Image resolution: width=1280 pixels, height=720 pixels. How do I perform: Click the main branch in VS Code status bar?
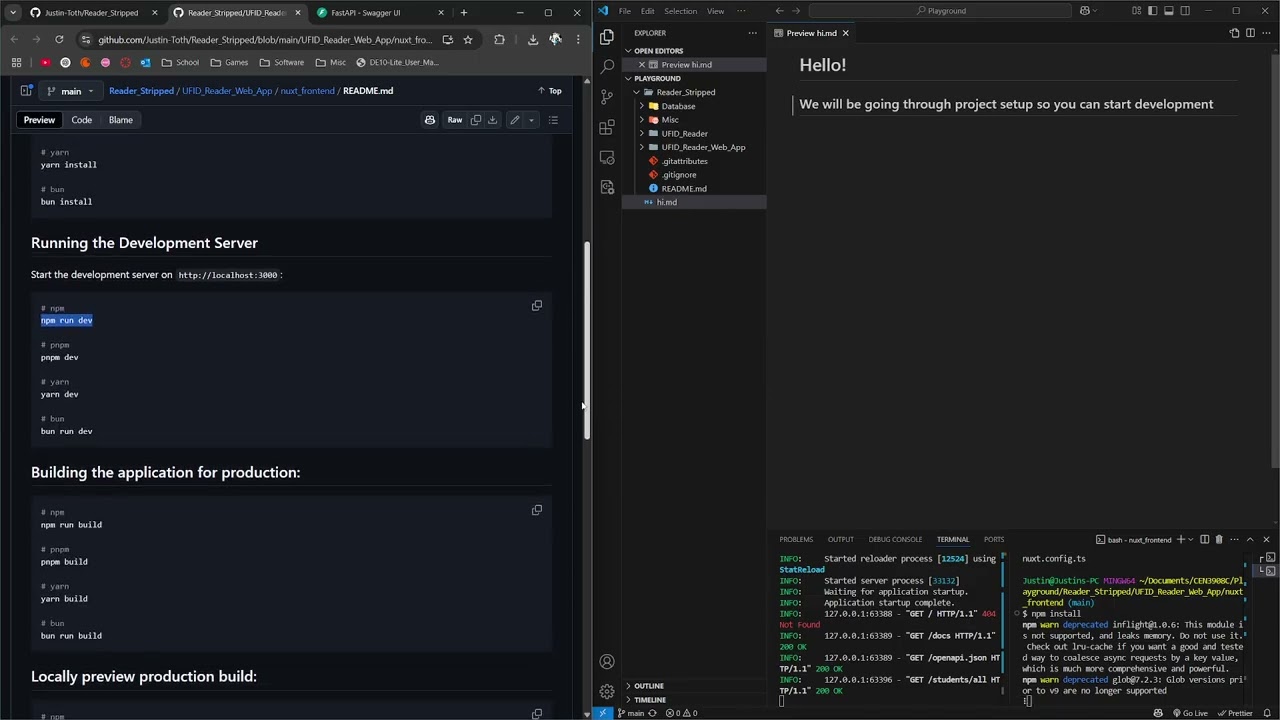click(x=630, y=713)
